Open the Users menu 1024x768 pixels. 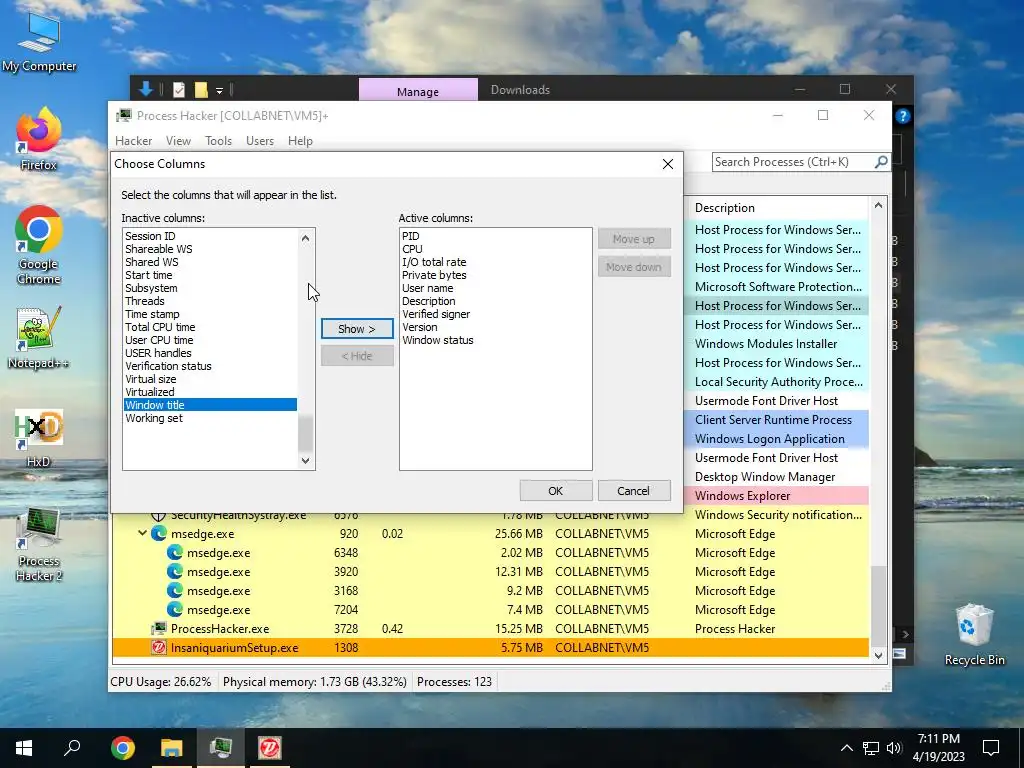260,140
